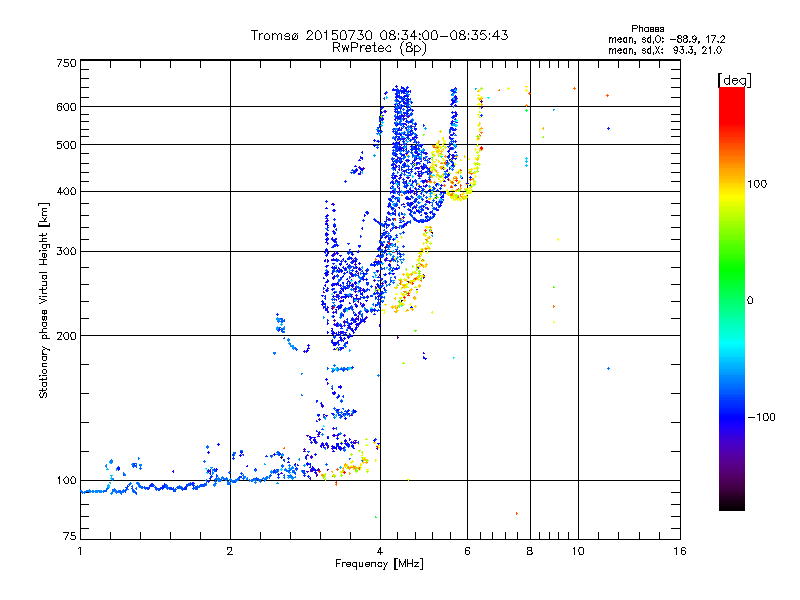Click the x-axis tick label '2'
Image resolution: width=800 pixels, height=600 pixels.
pyautogui.click(x=230, y=551)
